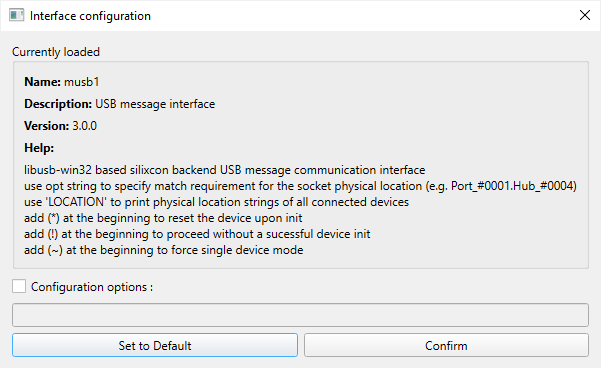The image size is (601, 368).
Task: Click the bold 'Description:' label
Action: coord(58,104)
